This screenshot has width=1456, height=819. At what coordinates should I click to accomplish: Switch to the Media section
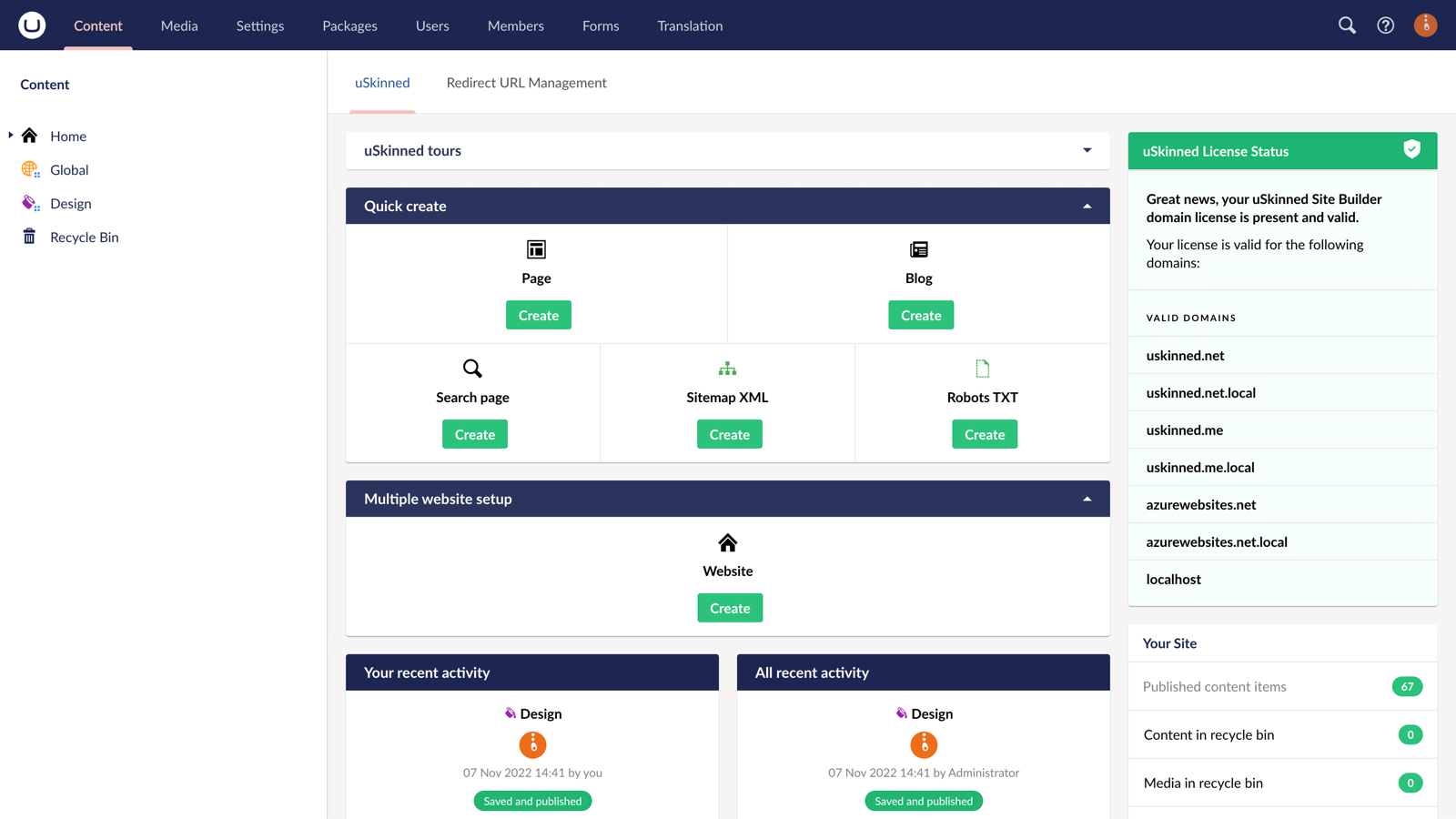click(x=179, y=25)
